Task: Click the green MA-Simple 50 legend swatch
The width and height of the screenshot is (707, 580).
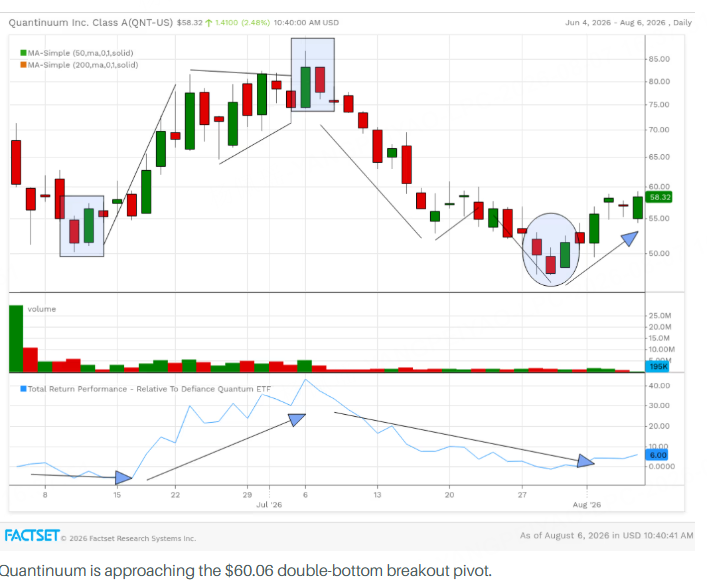Action: point(23,53)
